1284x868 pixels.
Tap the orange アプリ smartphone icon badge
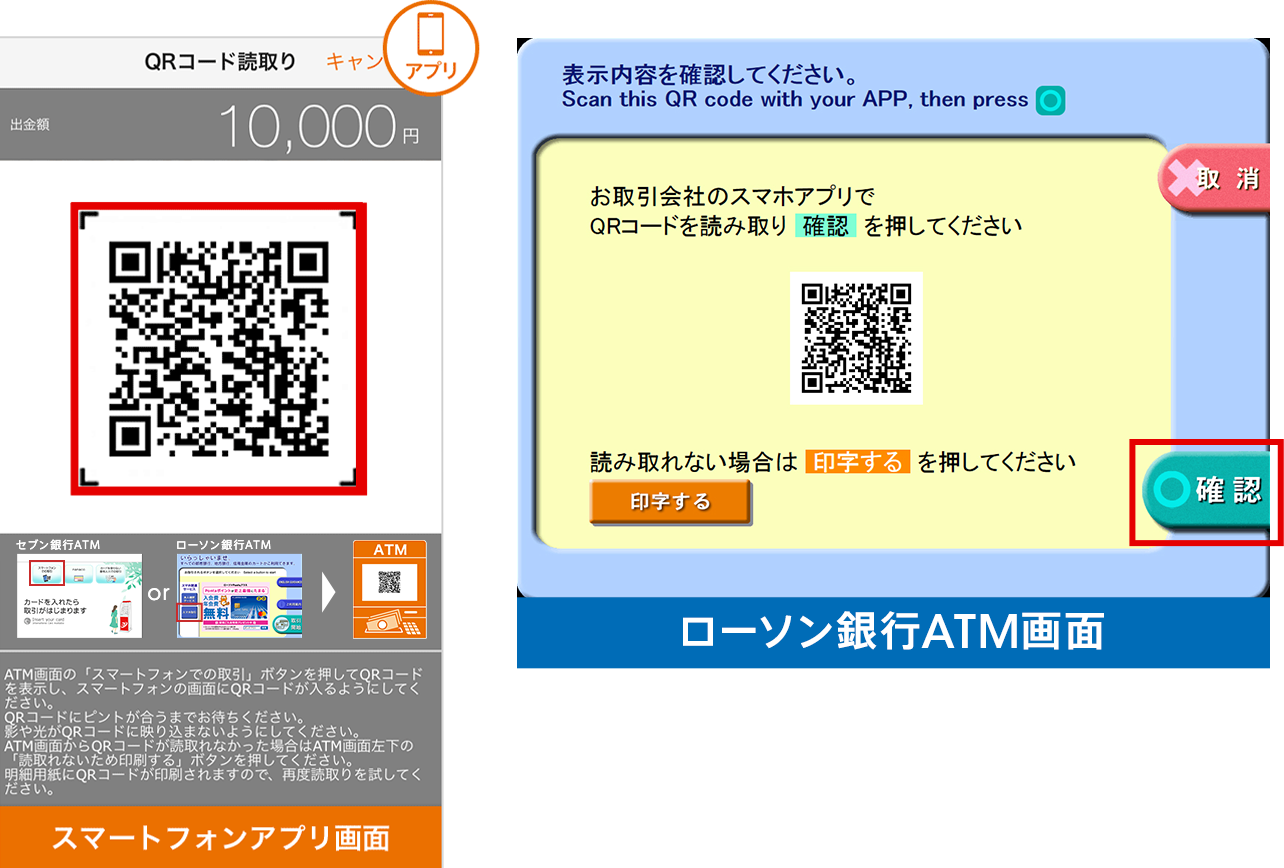pos(431,48)
